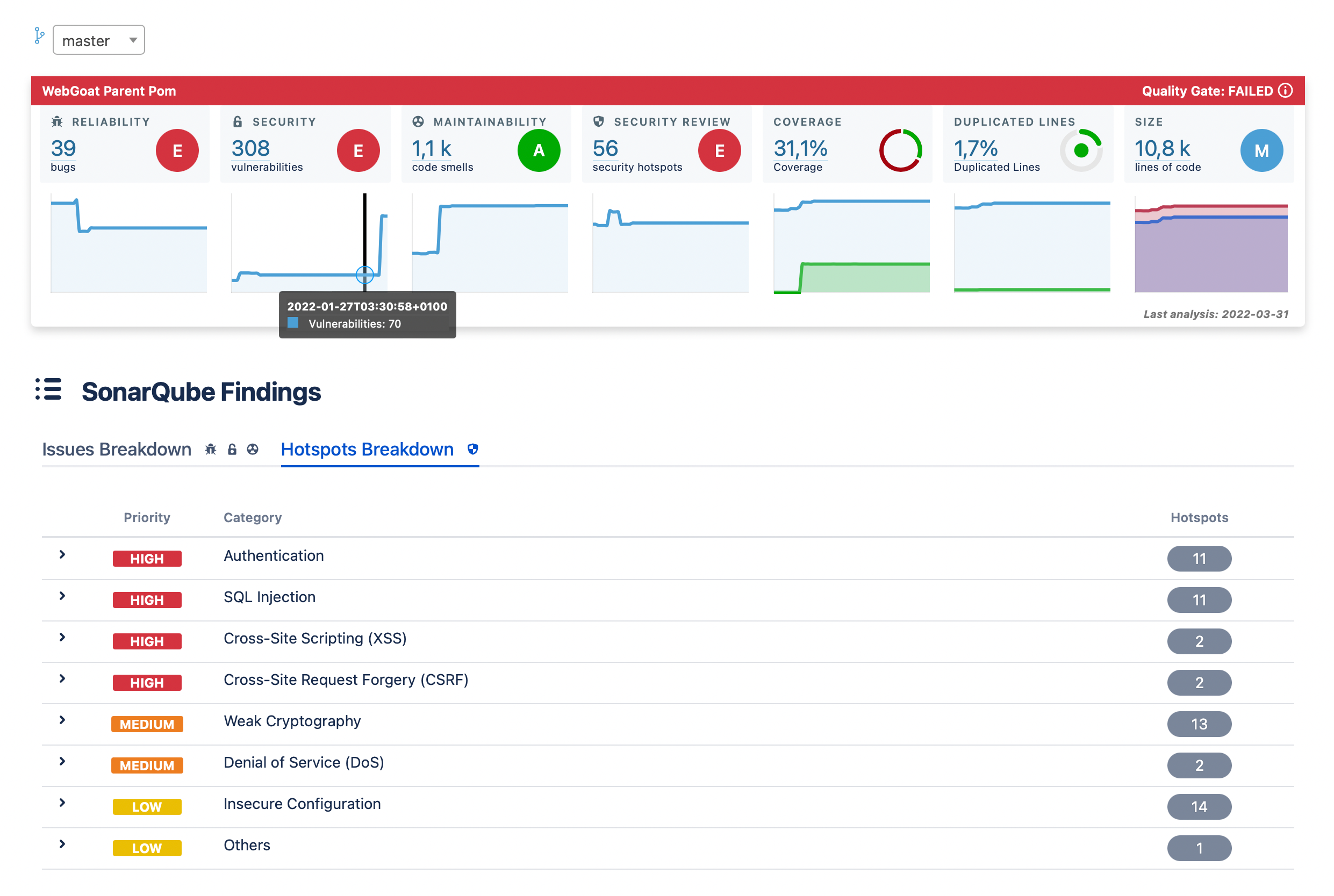Click the Denial of Service (DoS) category text
This screenshot has height=896, width=1334.
[304, 763]
